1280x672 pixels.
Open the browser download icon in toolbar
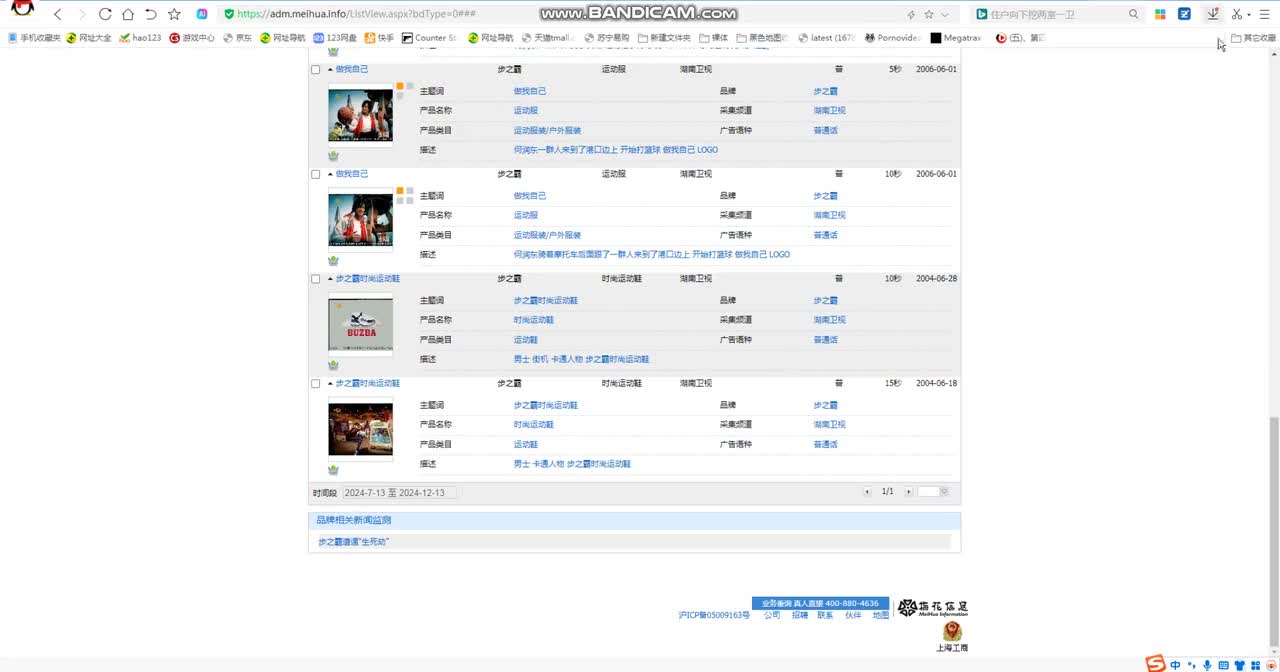1212,14
